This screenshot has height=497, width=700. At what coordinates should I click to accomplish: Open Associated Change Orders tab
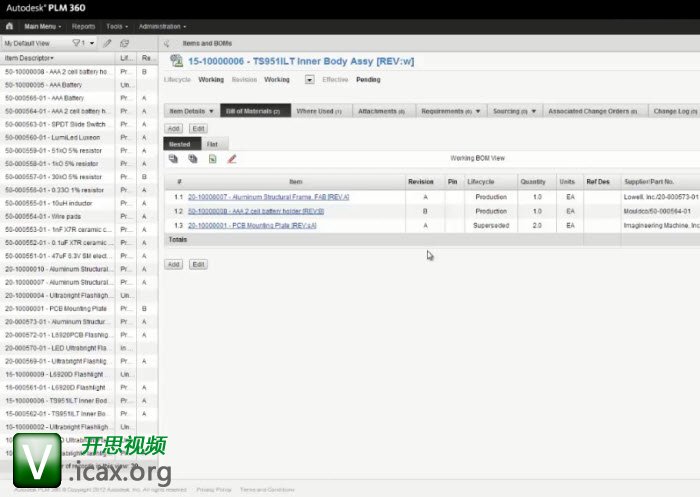[x=593, y=111]
